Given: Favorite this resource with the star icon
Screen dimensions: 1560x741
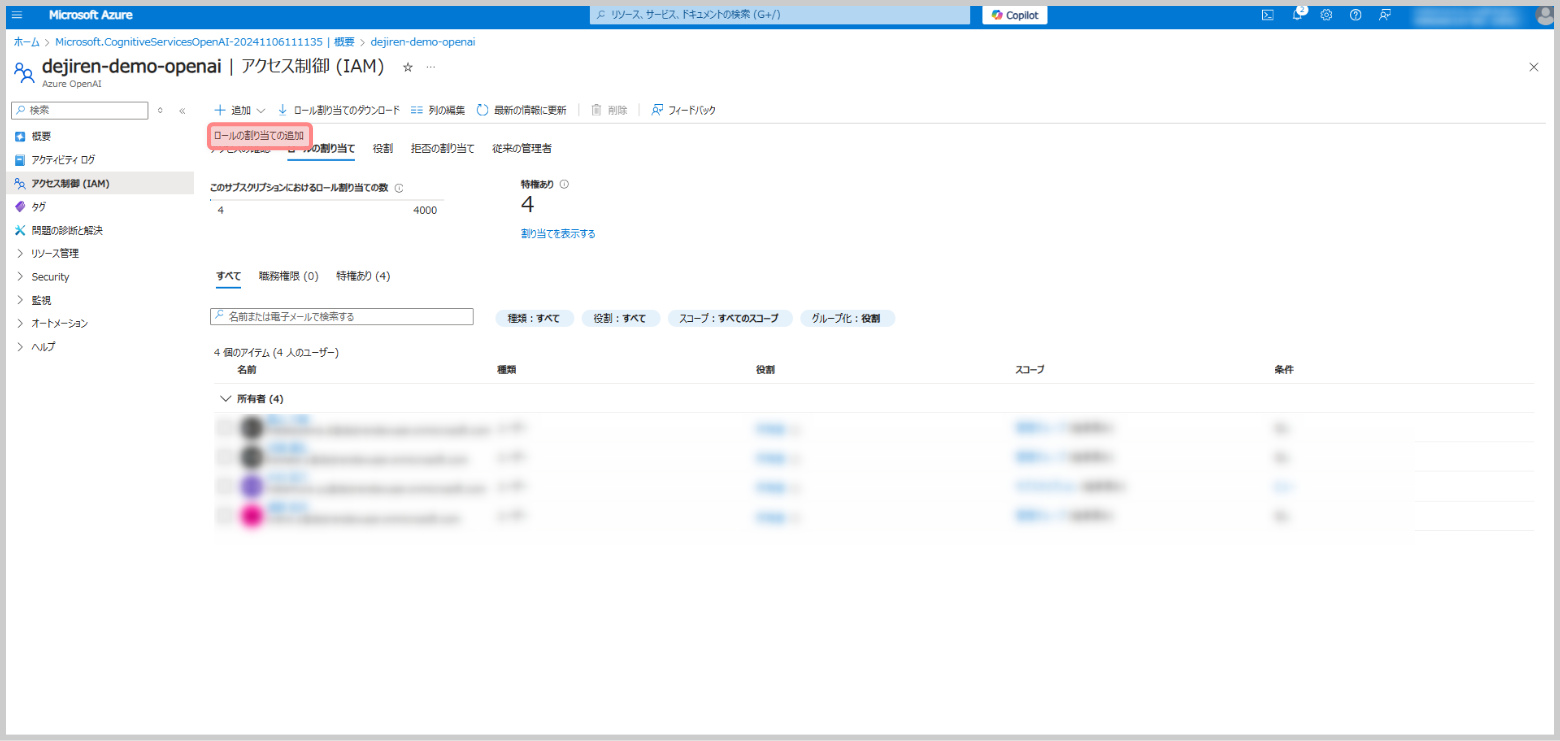Looking at the screenshot, I should coord(407,67).
